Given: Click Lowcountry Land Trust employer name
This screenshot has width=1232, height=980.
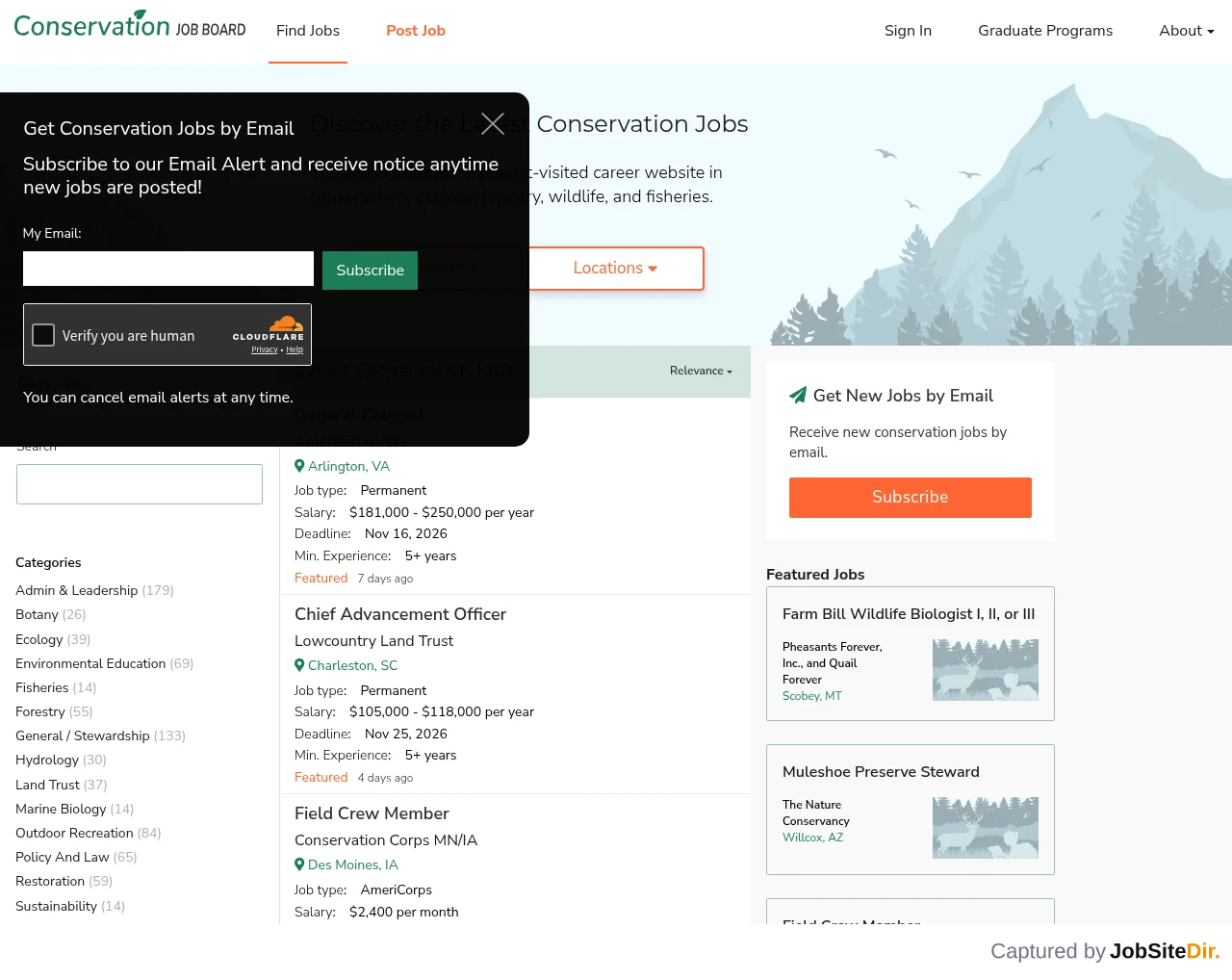Looking at the screenshot, I should [x=373, y=641].
